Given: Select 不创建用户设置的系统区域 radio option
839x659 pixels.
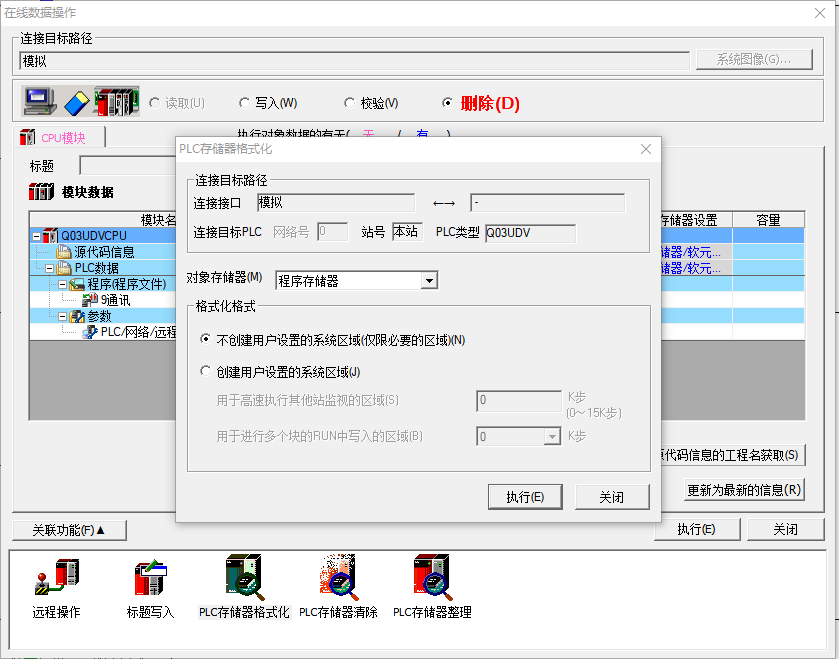Looking at the screenshot, I should (206, 340).
